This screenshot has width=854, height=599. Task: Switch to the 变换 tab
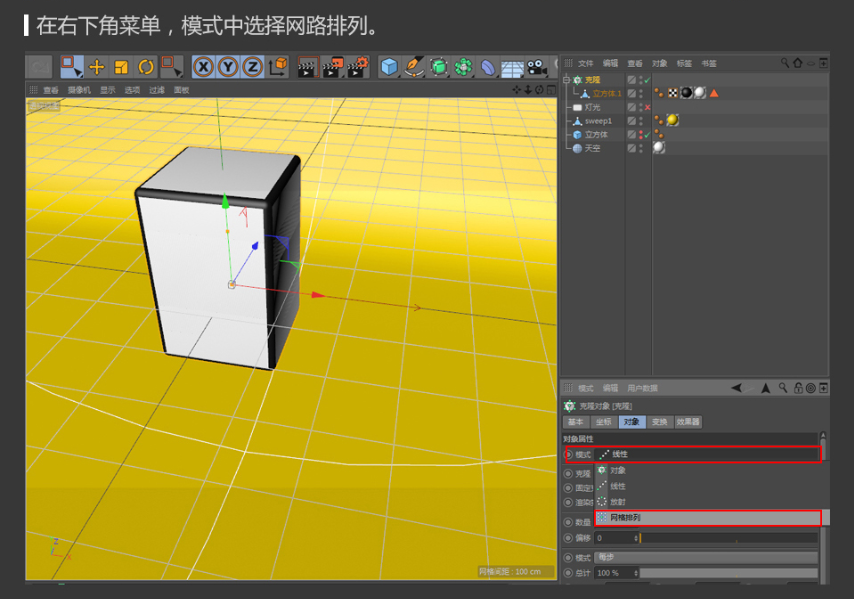pyautogui.click(x=659, y=422)
